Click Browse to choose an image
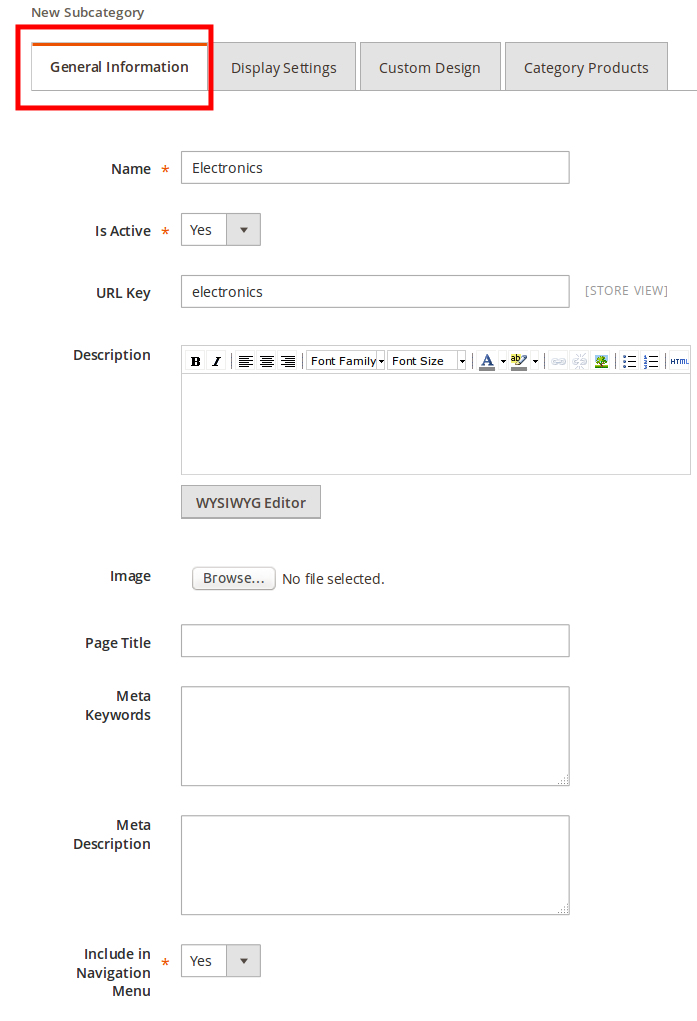The width and height of the screenshot is (697, 1021). 234,578
